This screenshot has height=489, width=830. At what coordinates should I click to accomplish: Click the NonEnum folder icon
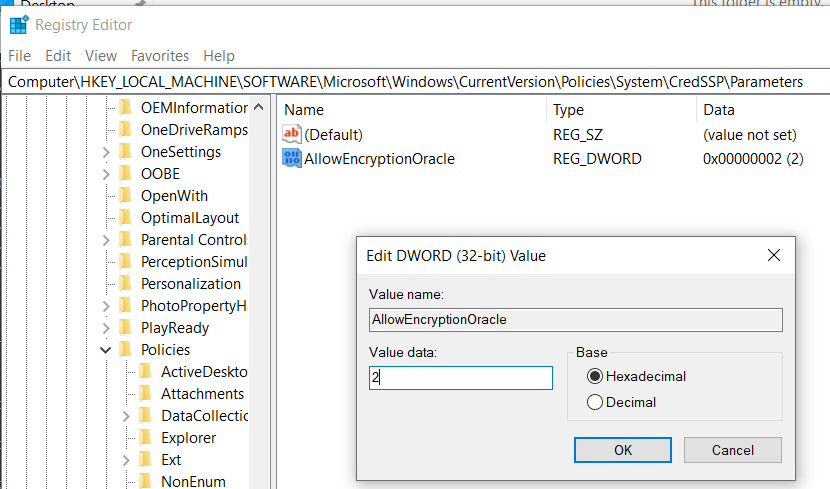click(146, 482)
